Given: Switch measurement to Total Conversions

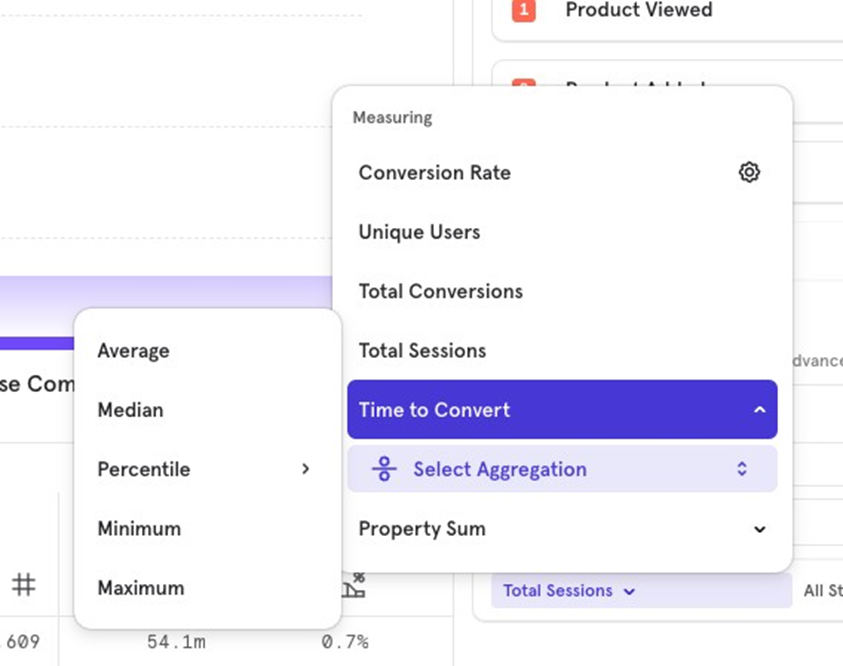Looking at the screenshot, I should pos(441,291).
